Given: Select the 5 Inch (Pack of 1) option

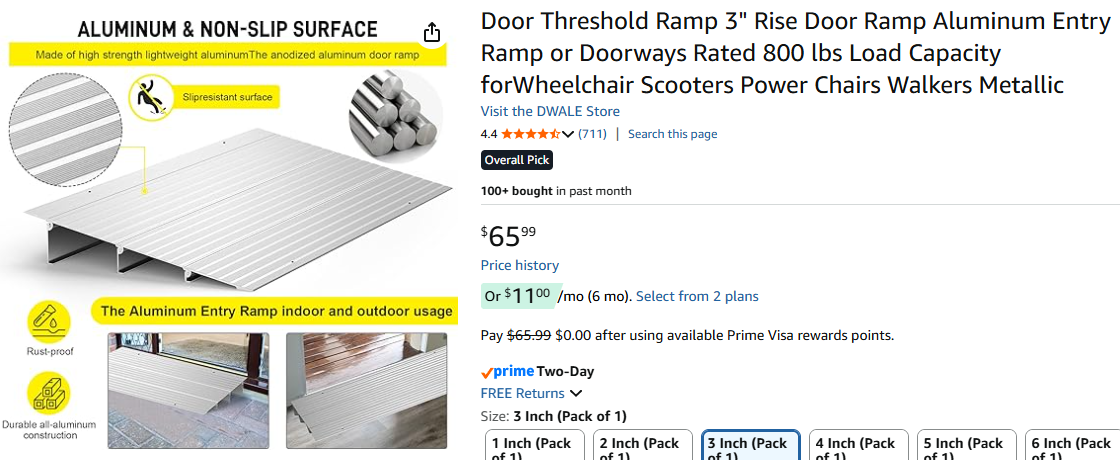Looking at the screenshot, I should [x=965, y=447].
